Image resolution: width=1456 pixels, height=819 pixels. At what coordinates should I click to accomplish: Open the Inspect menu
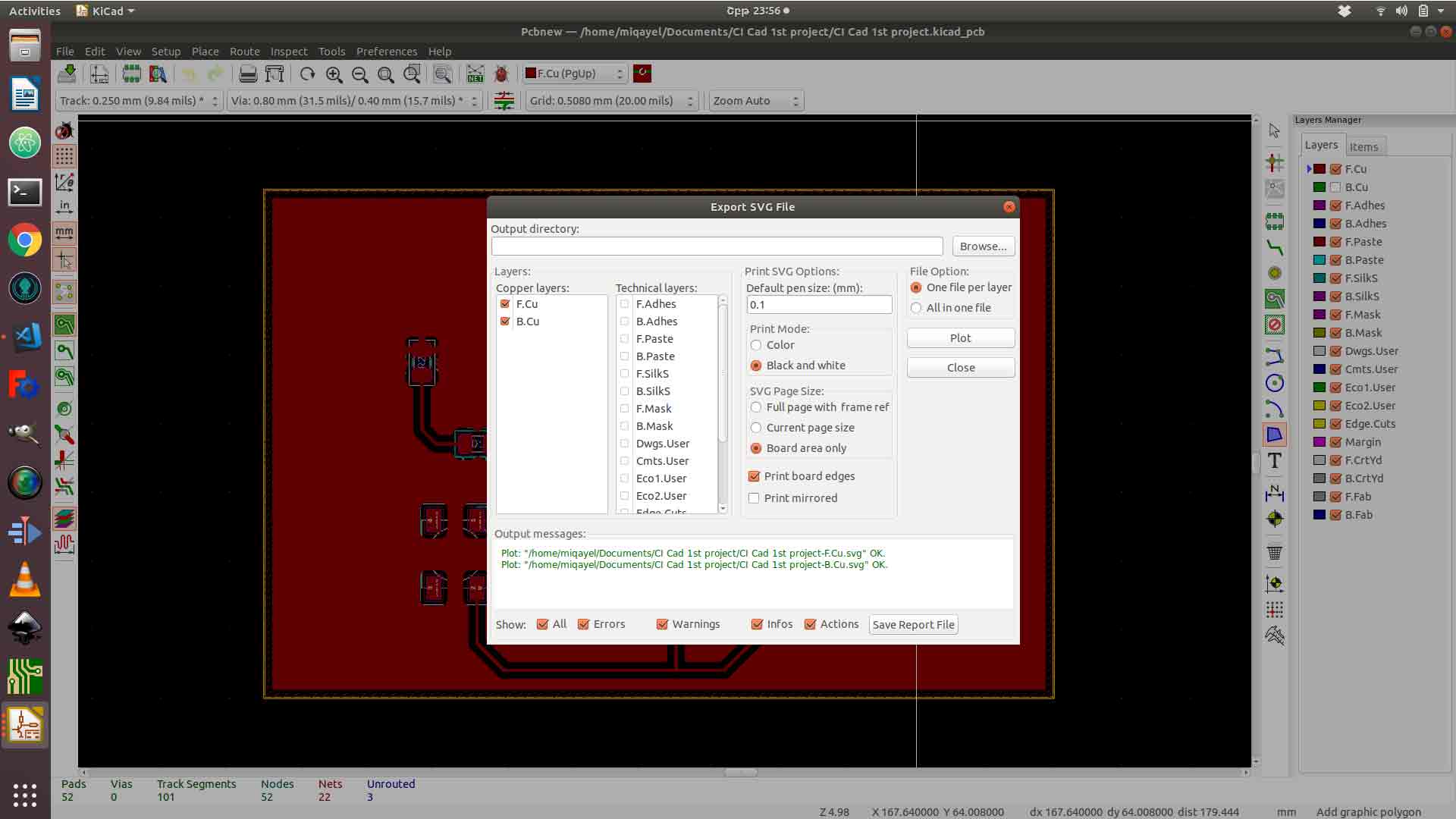[x=288, y=52]
